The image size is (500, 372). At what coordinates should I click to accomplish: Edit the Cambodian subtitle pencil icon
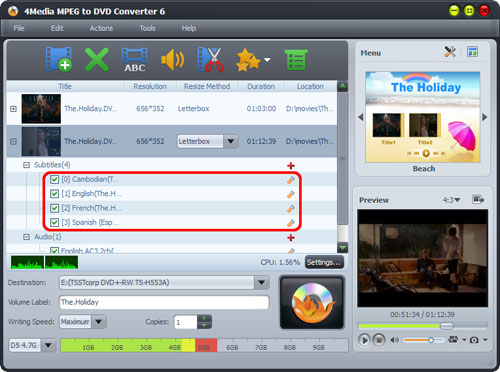point(291,180)
